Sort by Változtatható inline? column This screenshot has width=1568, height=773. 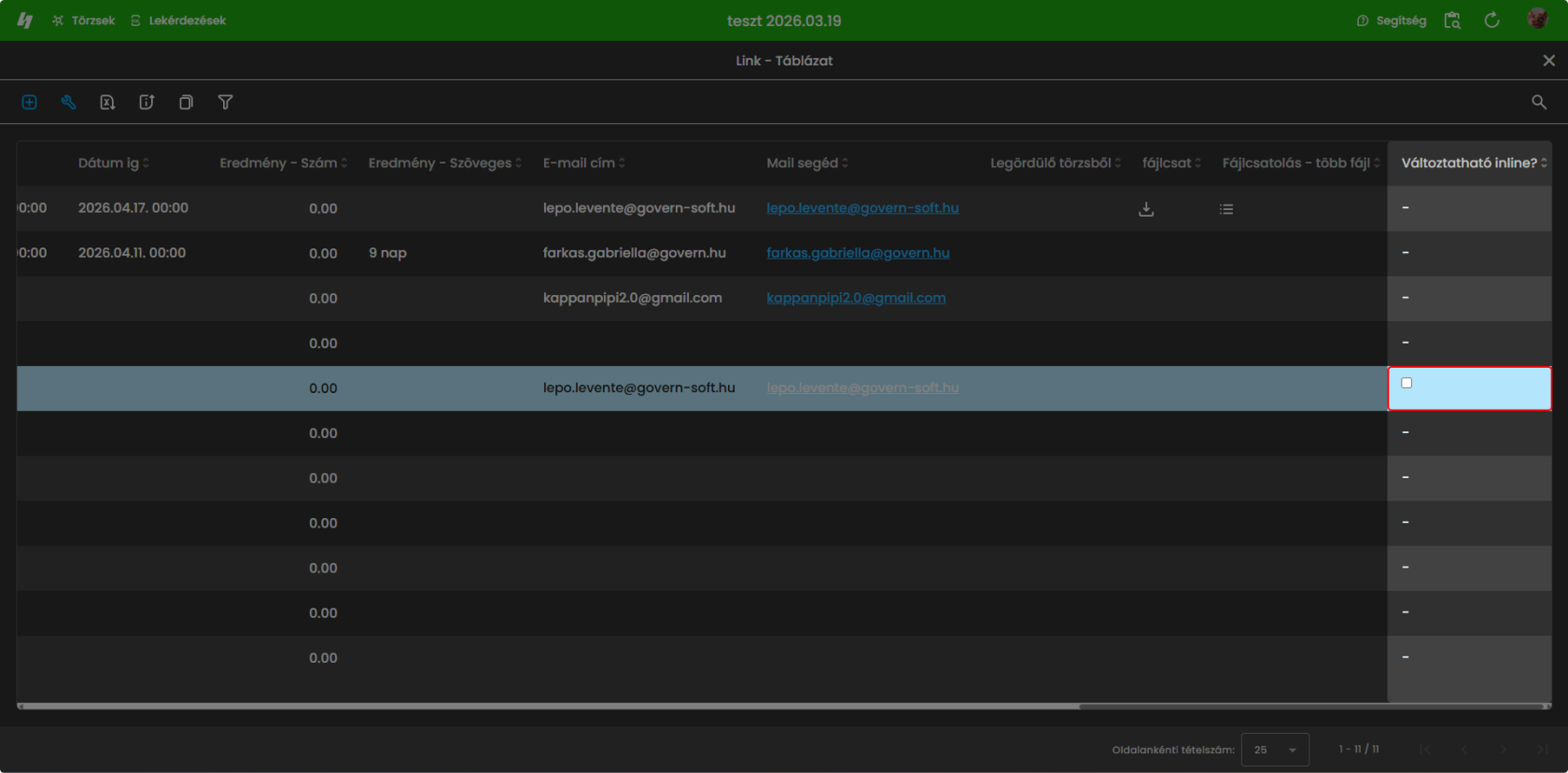coord(1474,162)
